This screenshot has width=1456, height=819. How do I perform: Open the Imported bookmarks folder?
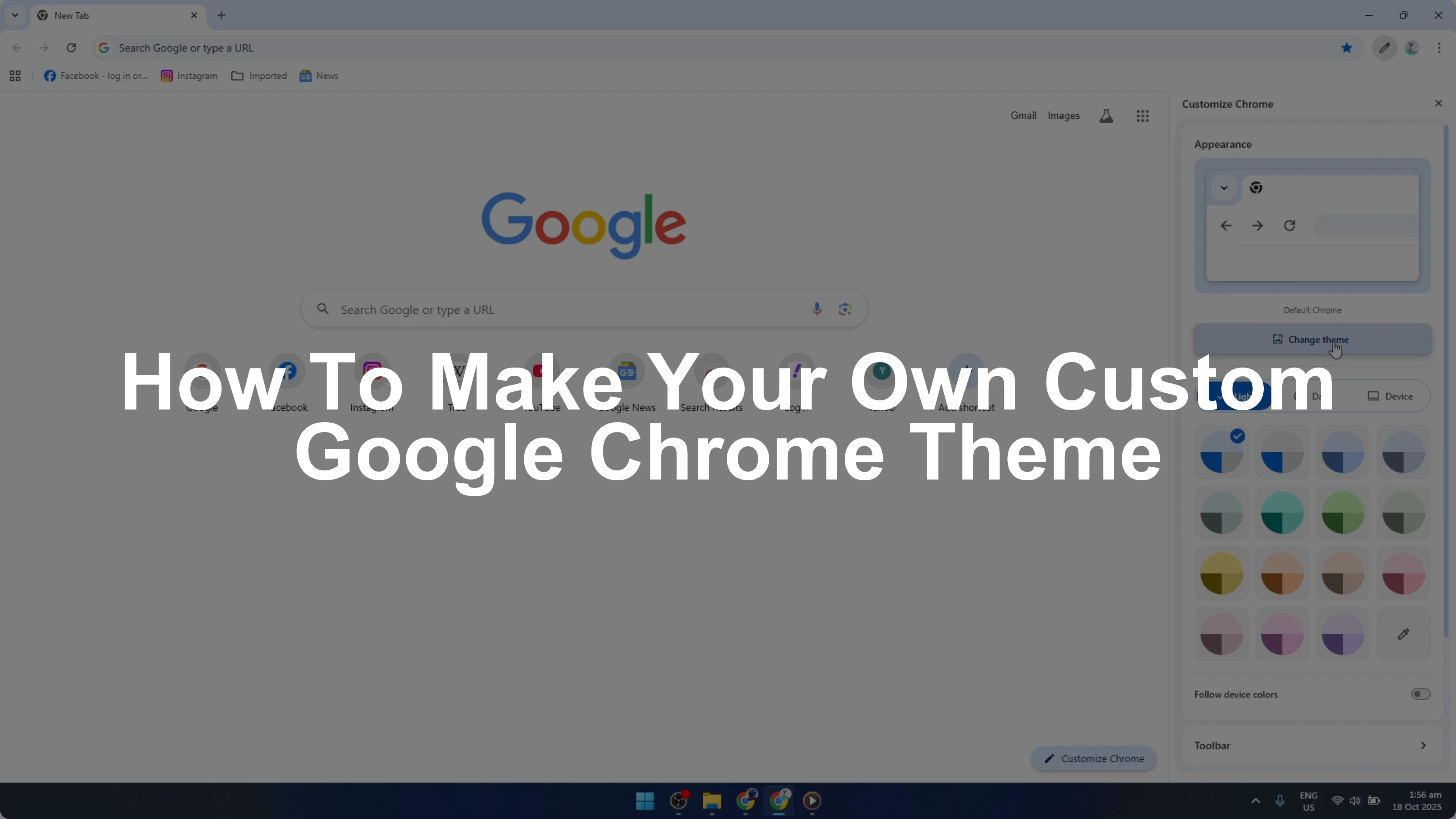[259, 76]
